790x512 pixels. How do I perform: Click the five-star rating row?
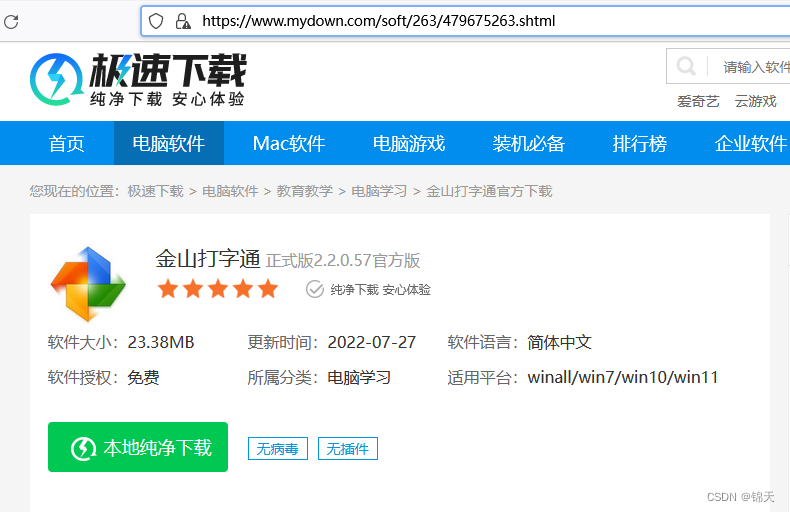coord(218,289)
